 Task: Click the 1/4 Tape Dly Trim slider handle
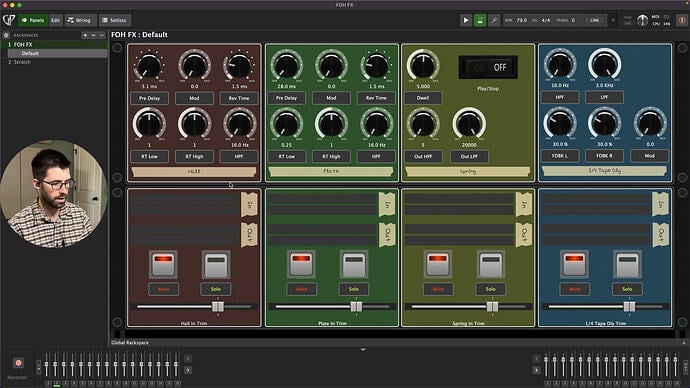pyautogui.click(x=629, y=307)
